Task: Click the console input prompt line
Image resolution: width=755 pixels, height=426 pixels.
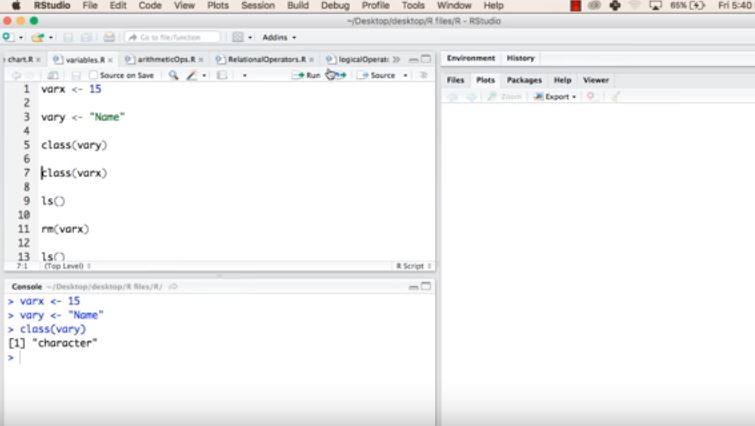Action: click(x=220, y=358)
